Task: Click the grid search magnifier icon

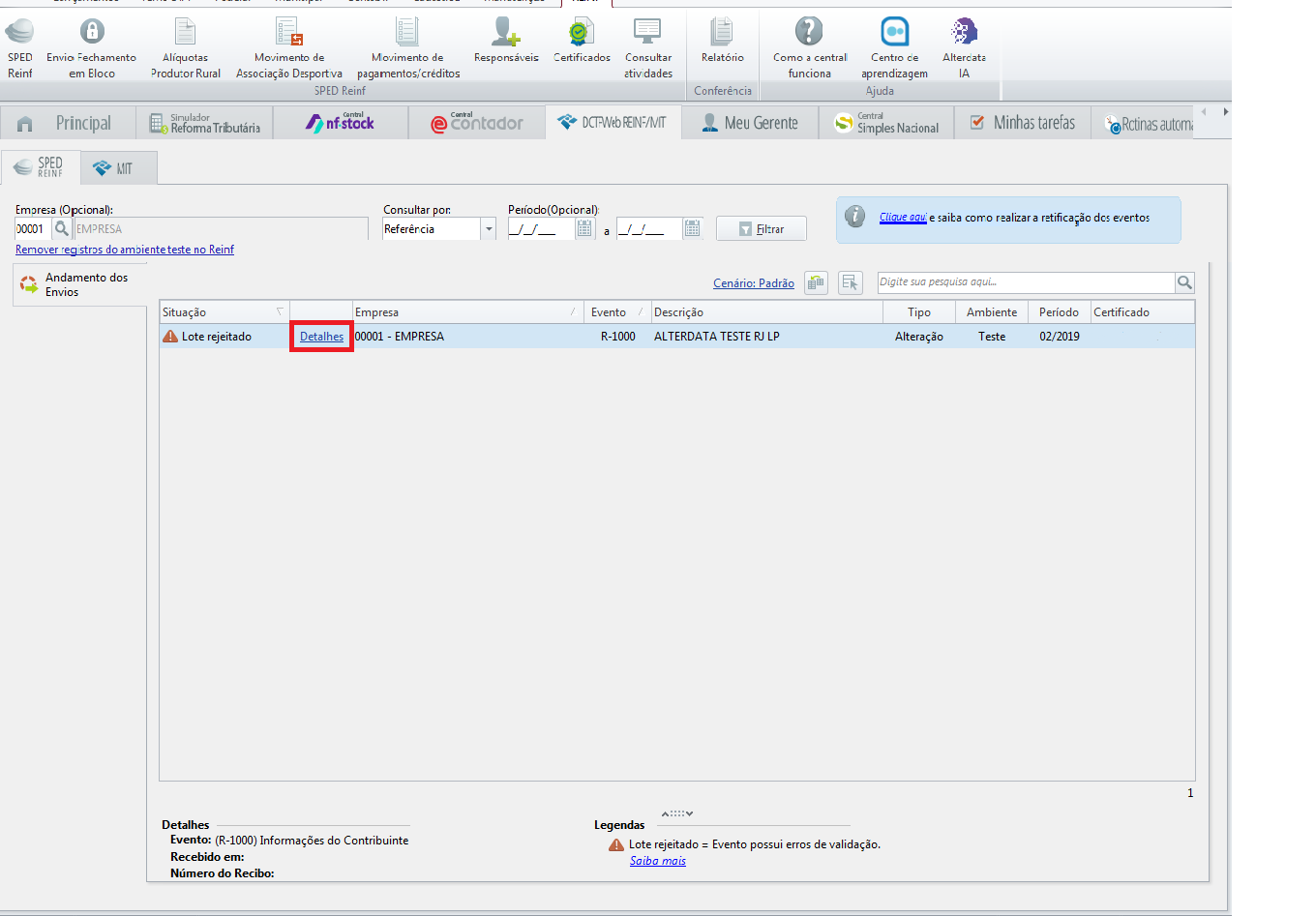Action: [x=1184, y=282]
